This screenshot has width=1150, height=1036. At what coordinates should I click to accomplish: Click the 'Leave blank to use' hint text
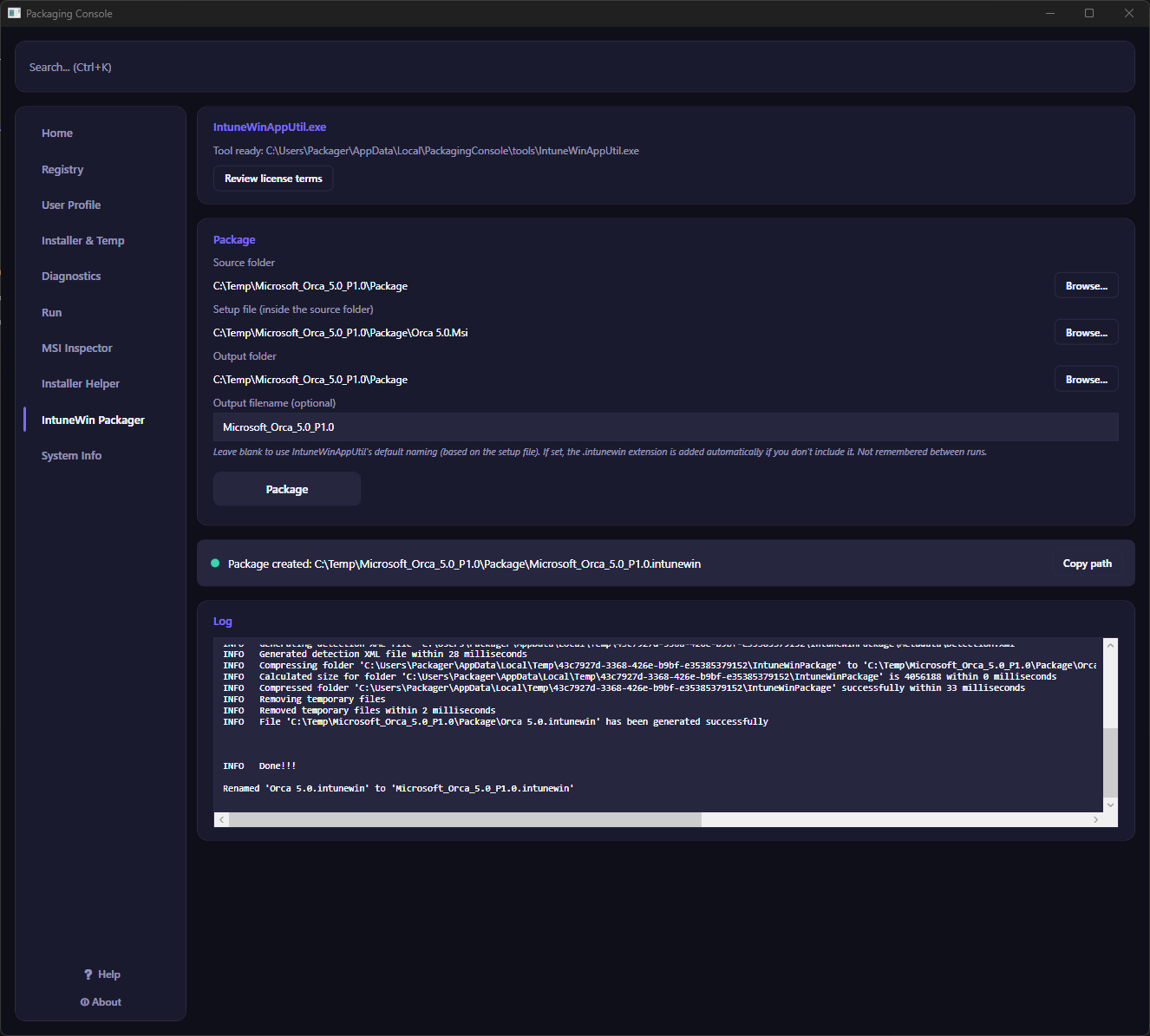[x=600, y=452]
